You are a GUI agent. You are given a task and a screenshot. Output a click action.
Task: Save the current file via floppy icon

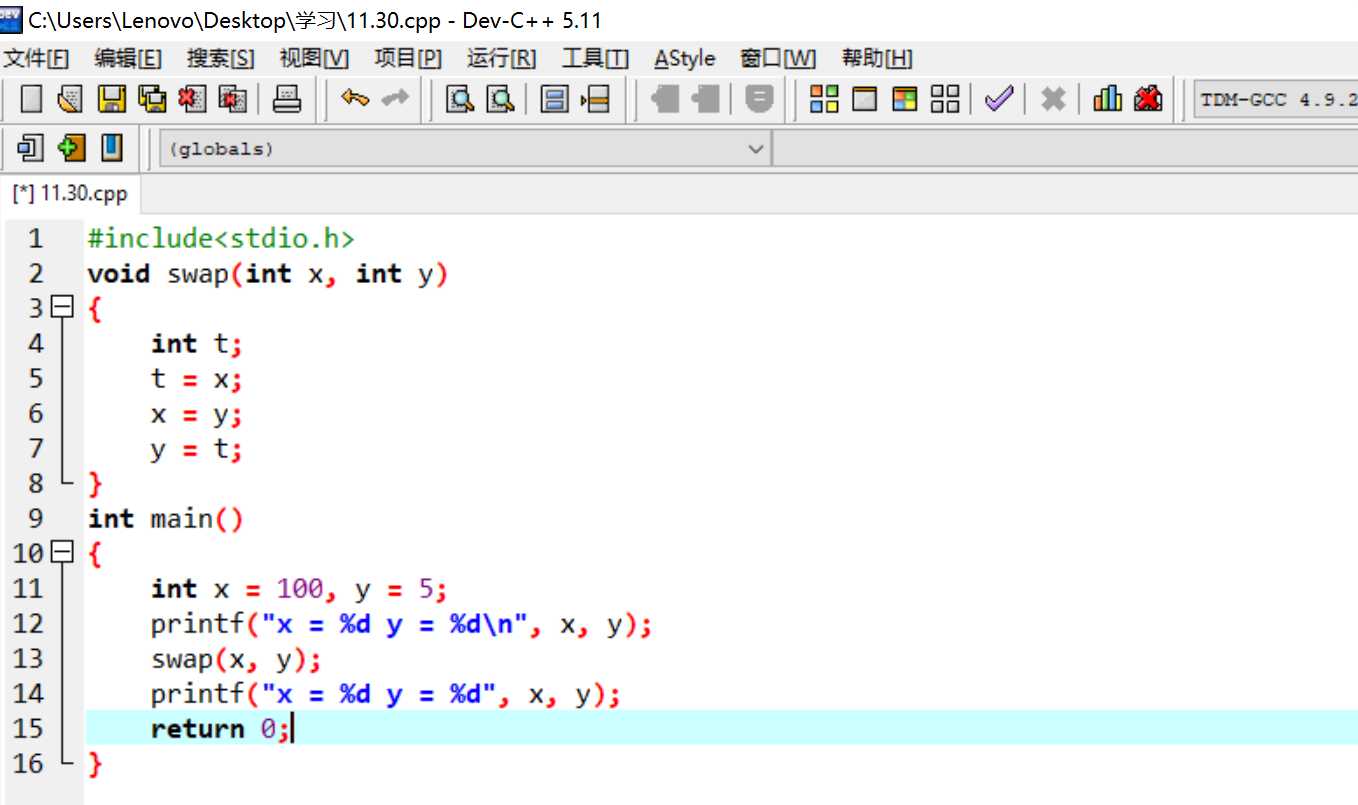pyautogui.click(x=111, y=99)
